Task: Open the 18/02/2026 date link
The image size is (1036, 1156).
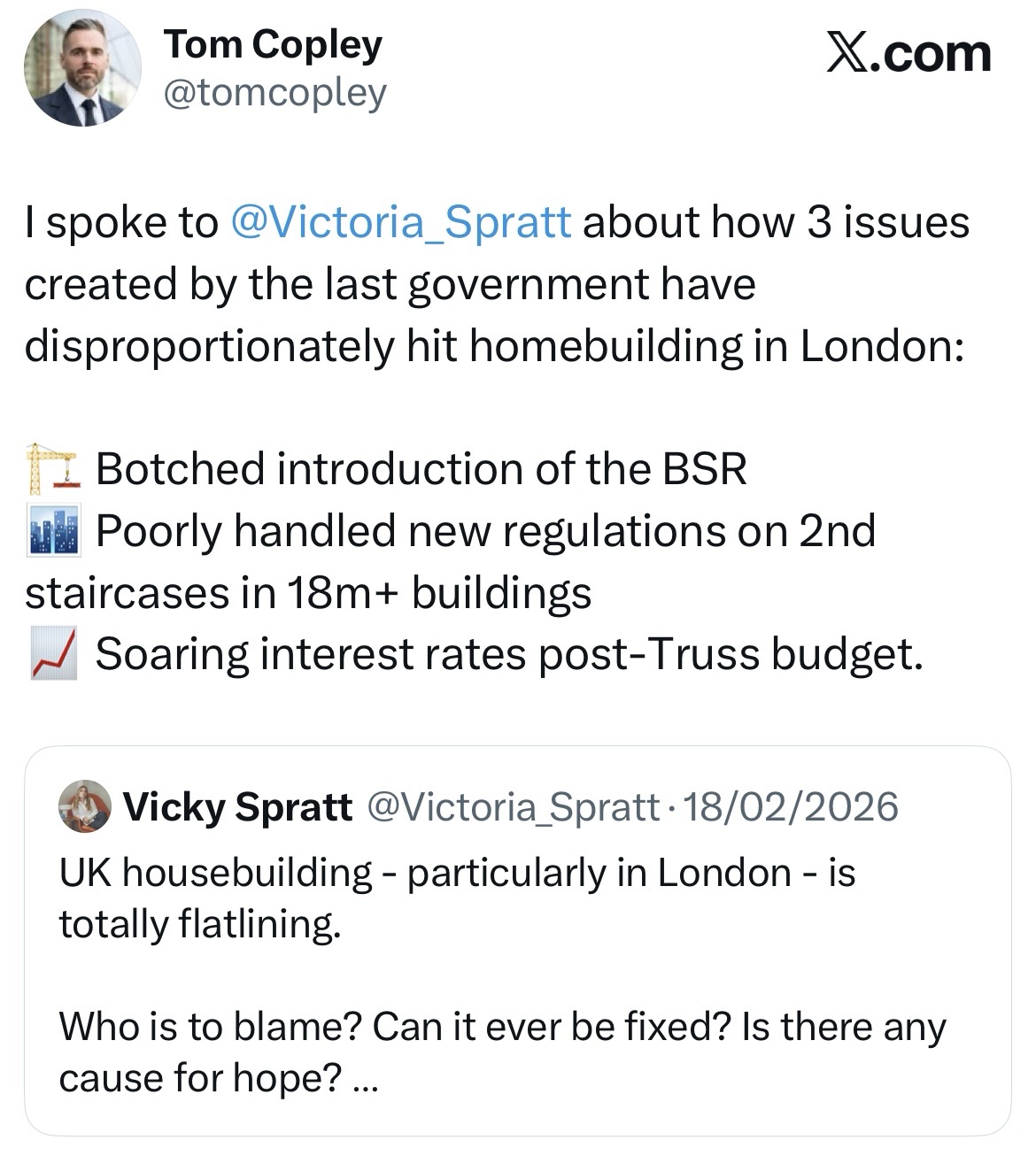Action: (x=786, y=806)
